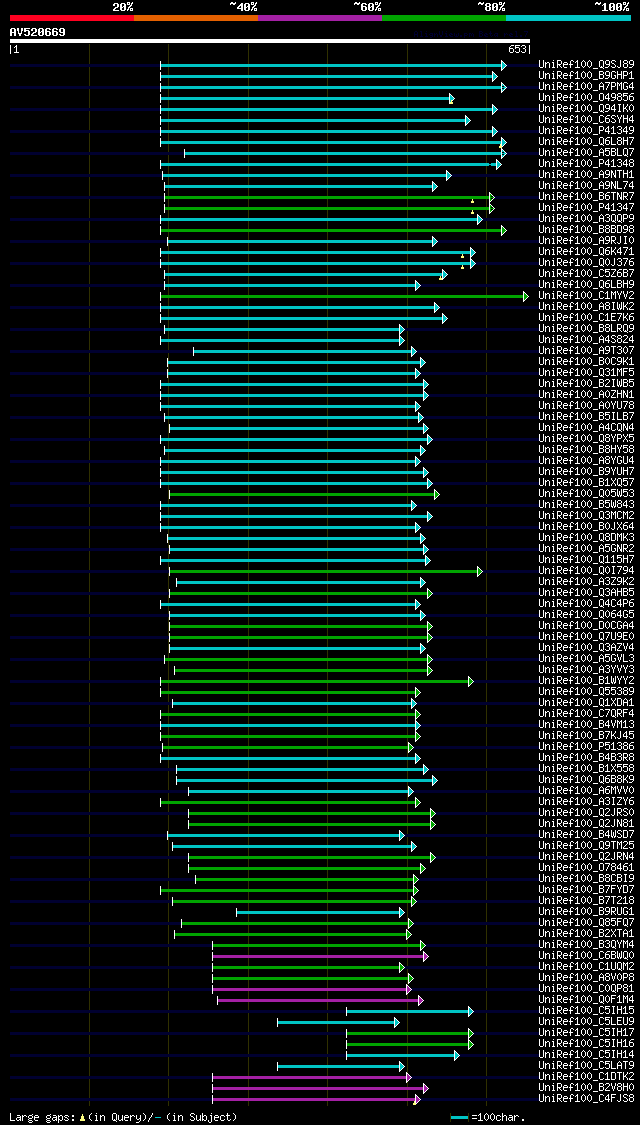Select the red segment of the identity legend
Image resolution: width=640 pixels, height=1125 pixels.
(x=72, y=17)
